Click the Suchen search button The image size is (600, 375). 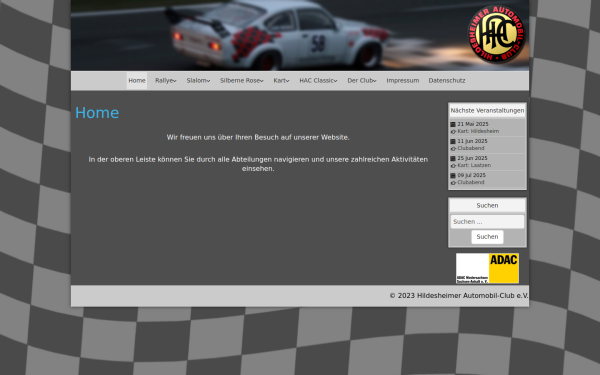click(487, 237)
